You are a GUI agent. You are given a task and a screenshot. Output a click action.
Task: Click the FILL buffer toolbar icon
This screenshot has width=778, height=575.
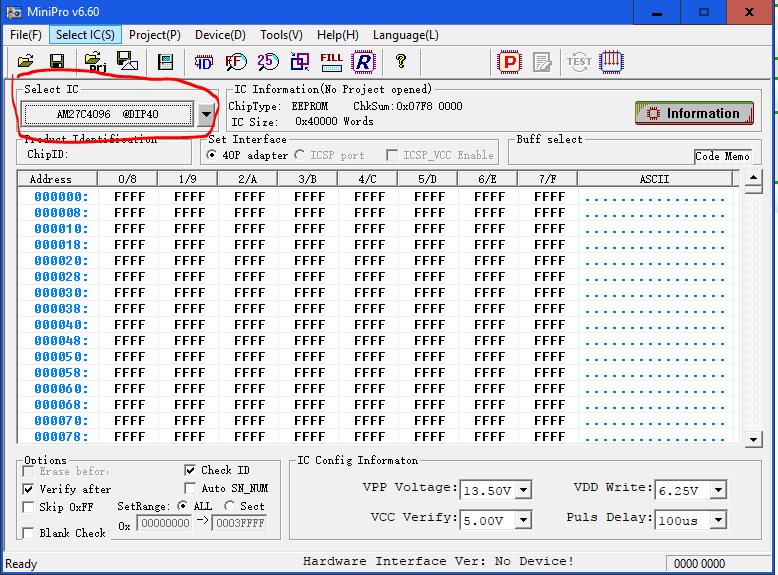pyautogui.click(x=331, y=62)
